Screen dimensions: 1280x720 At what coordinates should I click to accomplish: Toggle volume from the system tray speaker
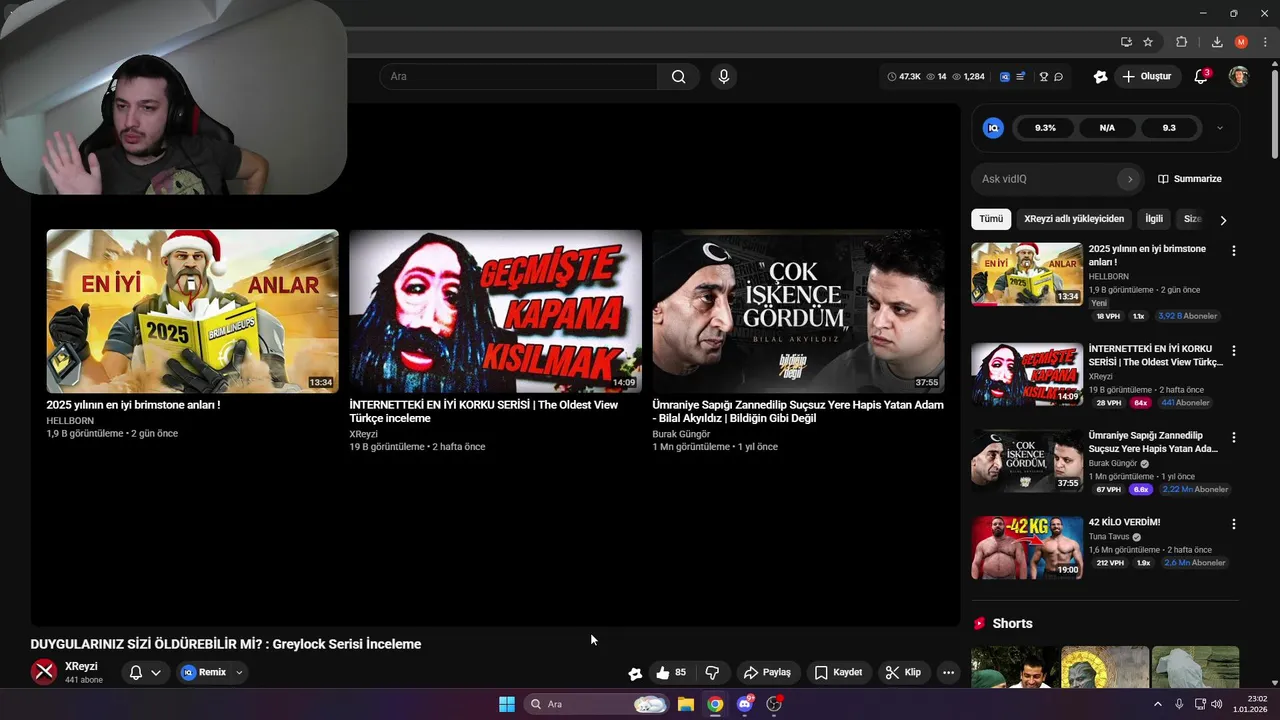pos(1216,704)
